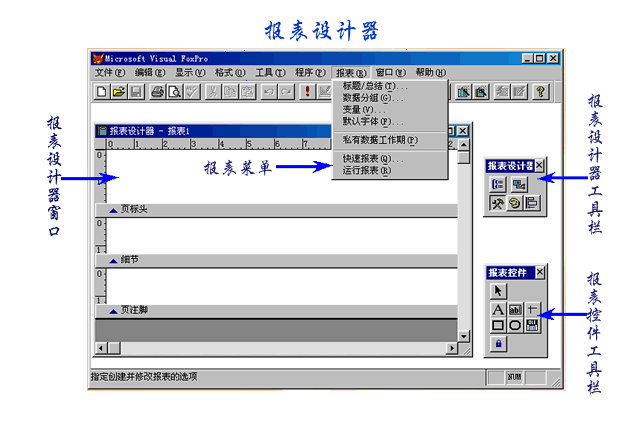The height and width of the screenshot is (432, 636).
Task: Close the open 报表(R) menu
Action: [x=351, y=73]
